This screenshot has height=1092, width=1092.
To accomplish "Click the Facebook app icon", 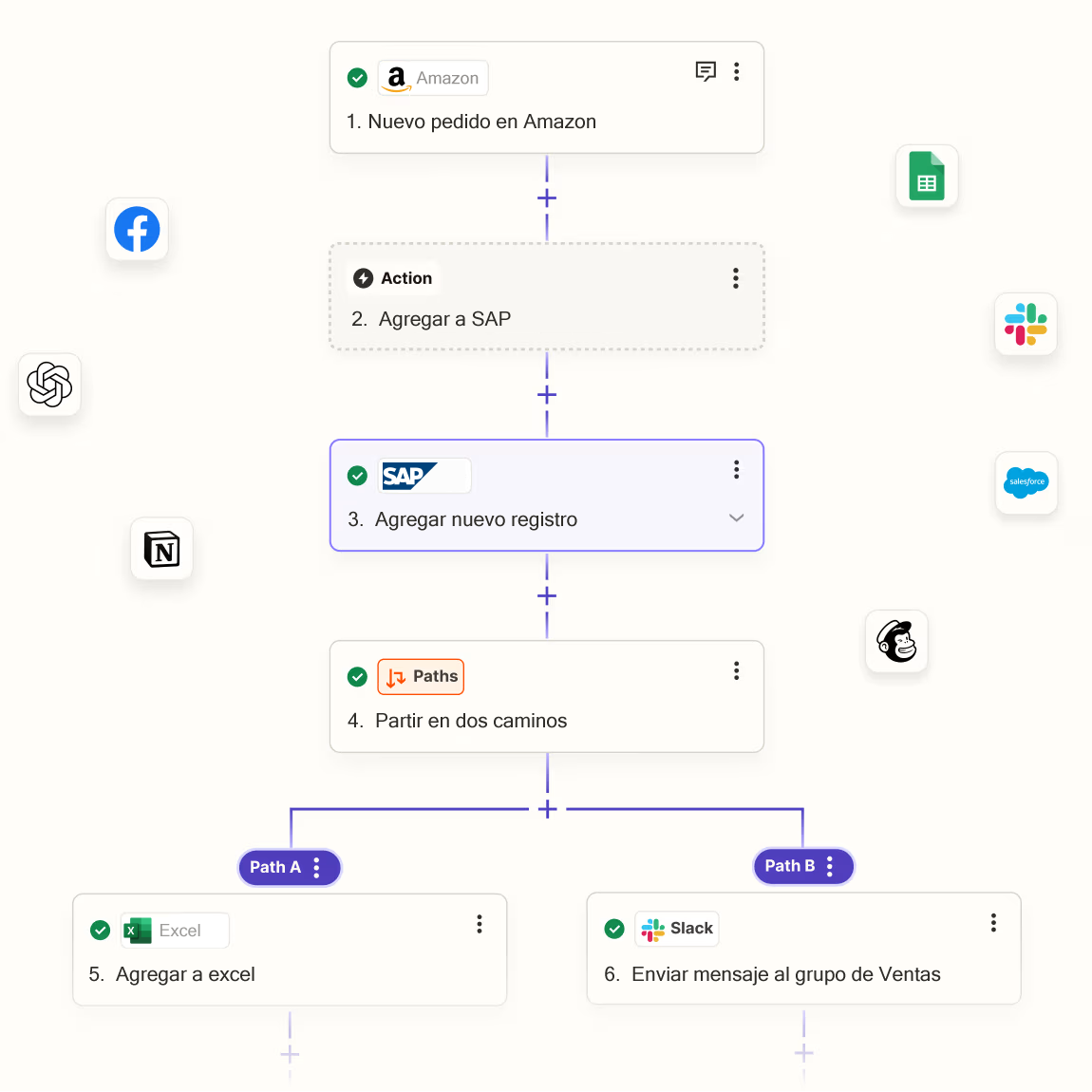I will pos(137,230).
